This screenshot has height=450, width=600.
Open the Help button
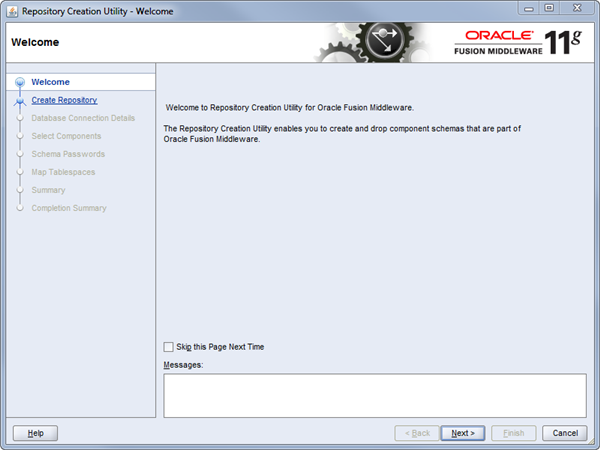pyautogui.click(x=35, y=433)
